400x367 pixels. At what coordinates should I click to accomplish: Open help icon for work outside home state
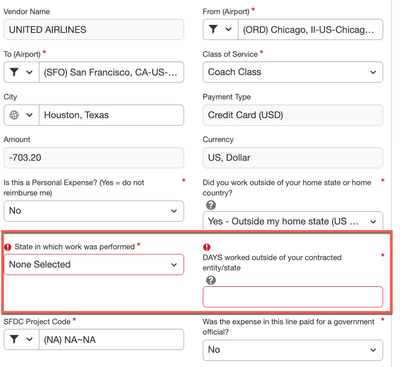211,205
